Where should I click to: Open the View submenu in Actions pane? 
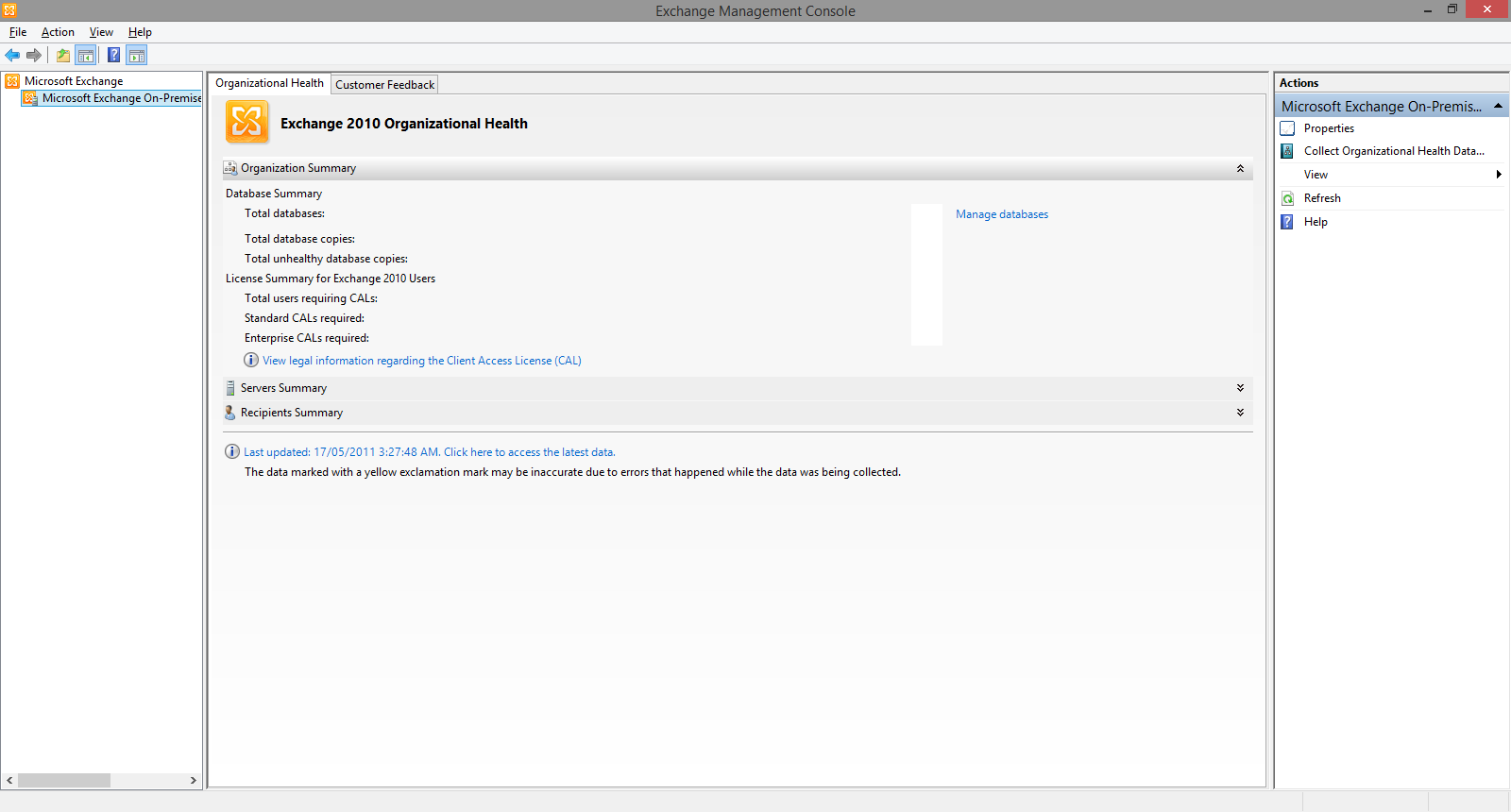tap(1392, 175)
